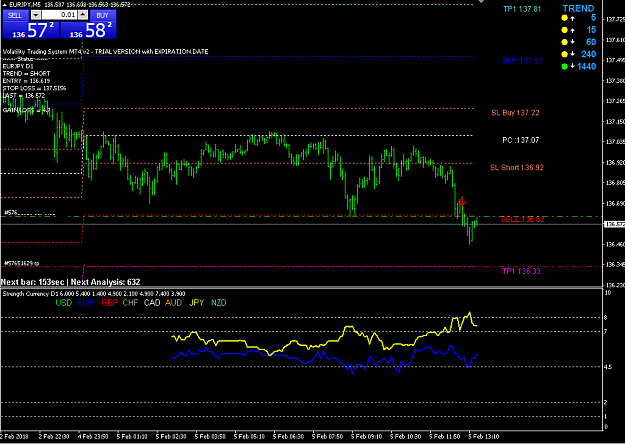Screen dimensions: 625x444
Task: Click the buy price panel showing 136 58
Action: [x=88, y=30]
